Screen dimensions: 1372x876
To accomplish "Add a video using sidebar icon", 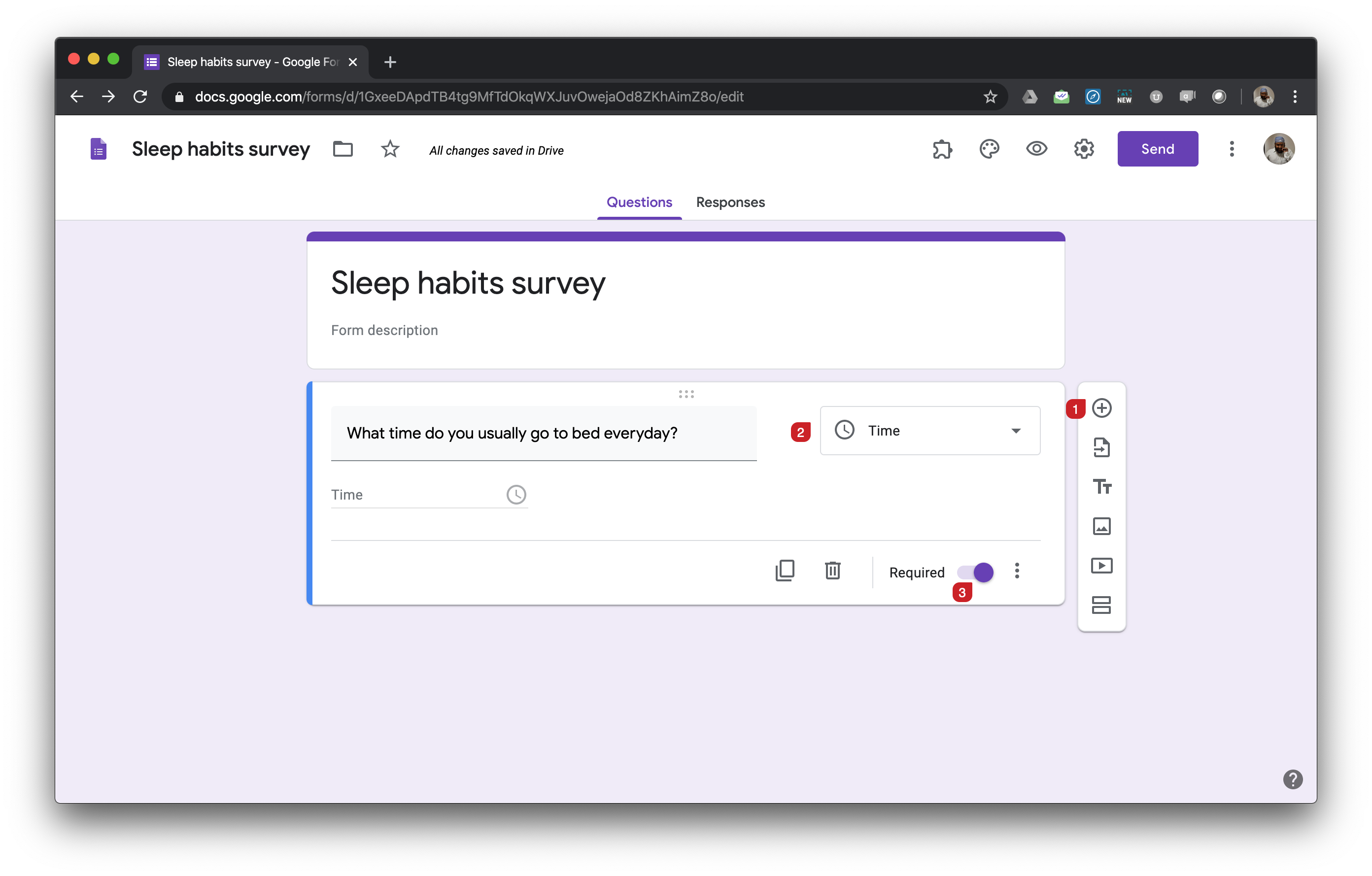I will click(x=1101, y=566).
